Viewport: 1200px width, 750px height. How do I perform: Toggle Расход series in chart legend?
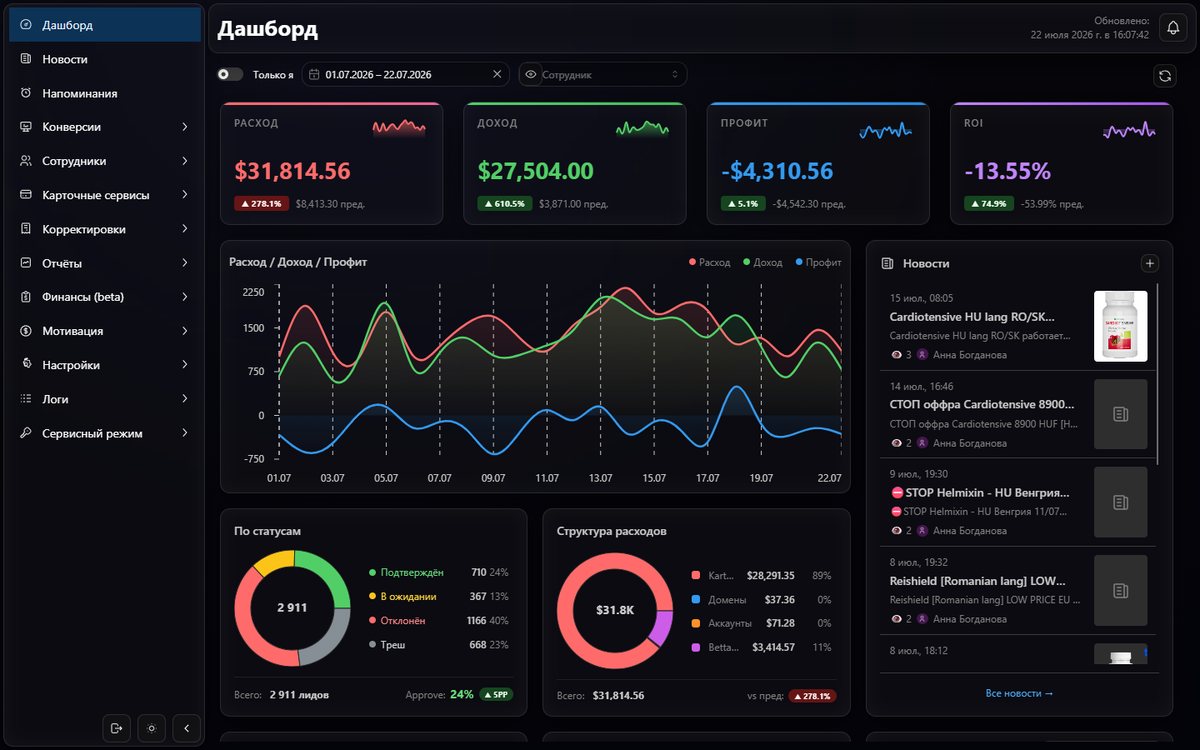pos(709,262)
